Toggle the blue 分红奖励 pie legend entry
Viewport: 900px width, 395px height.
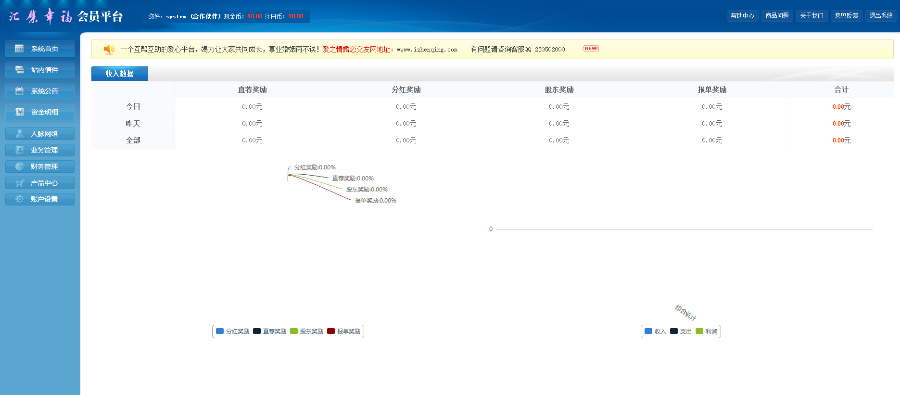(233, 331)
